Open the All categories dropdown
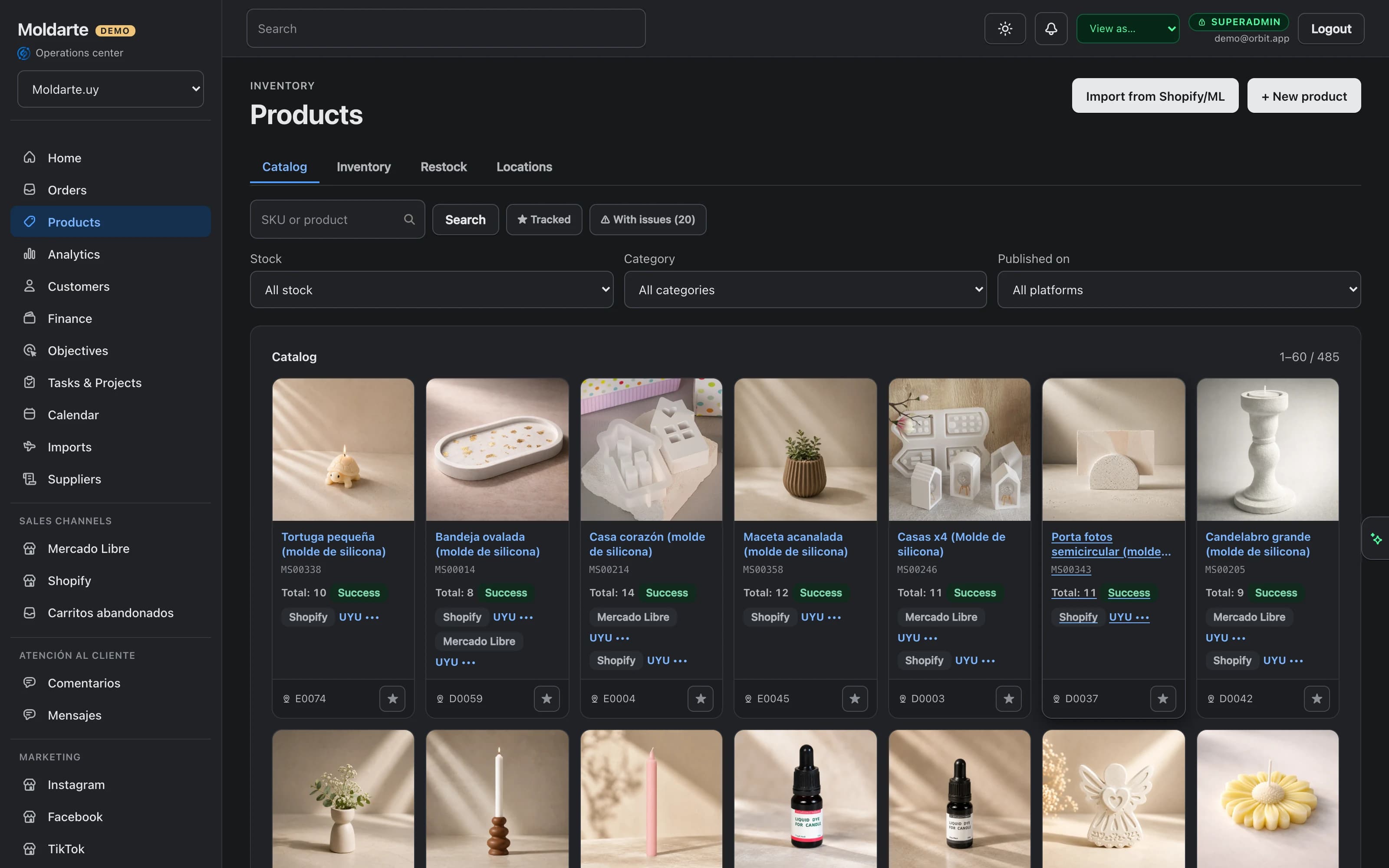Viewport: 1389px width, 868px height. tap(805, 290)
